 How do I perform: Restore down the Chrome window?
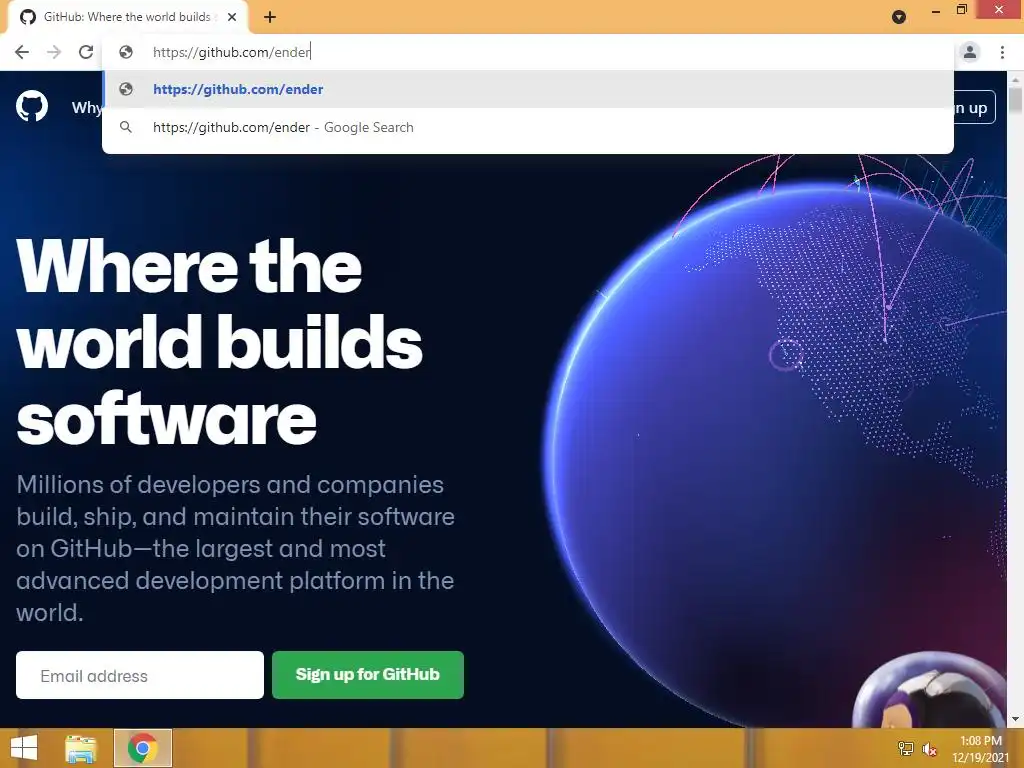click(961, 10)
